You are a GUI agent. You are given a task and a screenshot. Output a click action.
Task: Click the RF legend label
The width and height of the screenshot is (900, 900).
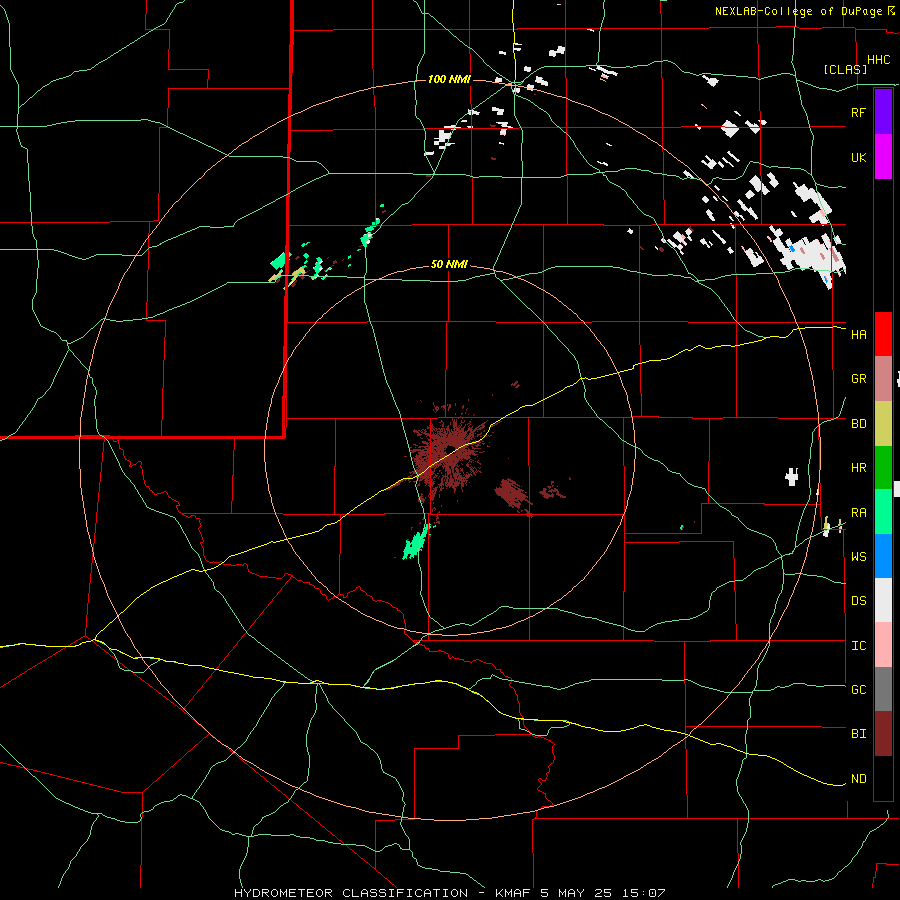click(x=858, y=112)
